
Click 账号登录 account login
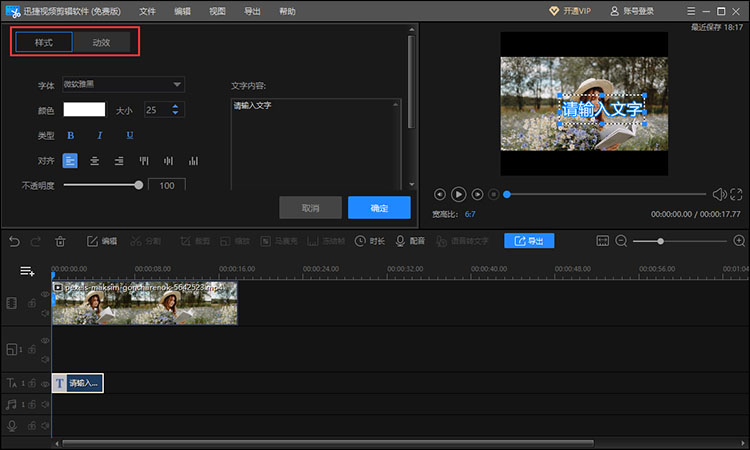tap(632, 11)
